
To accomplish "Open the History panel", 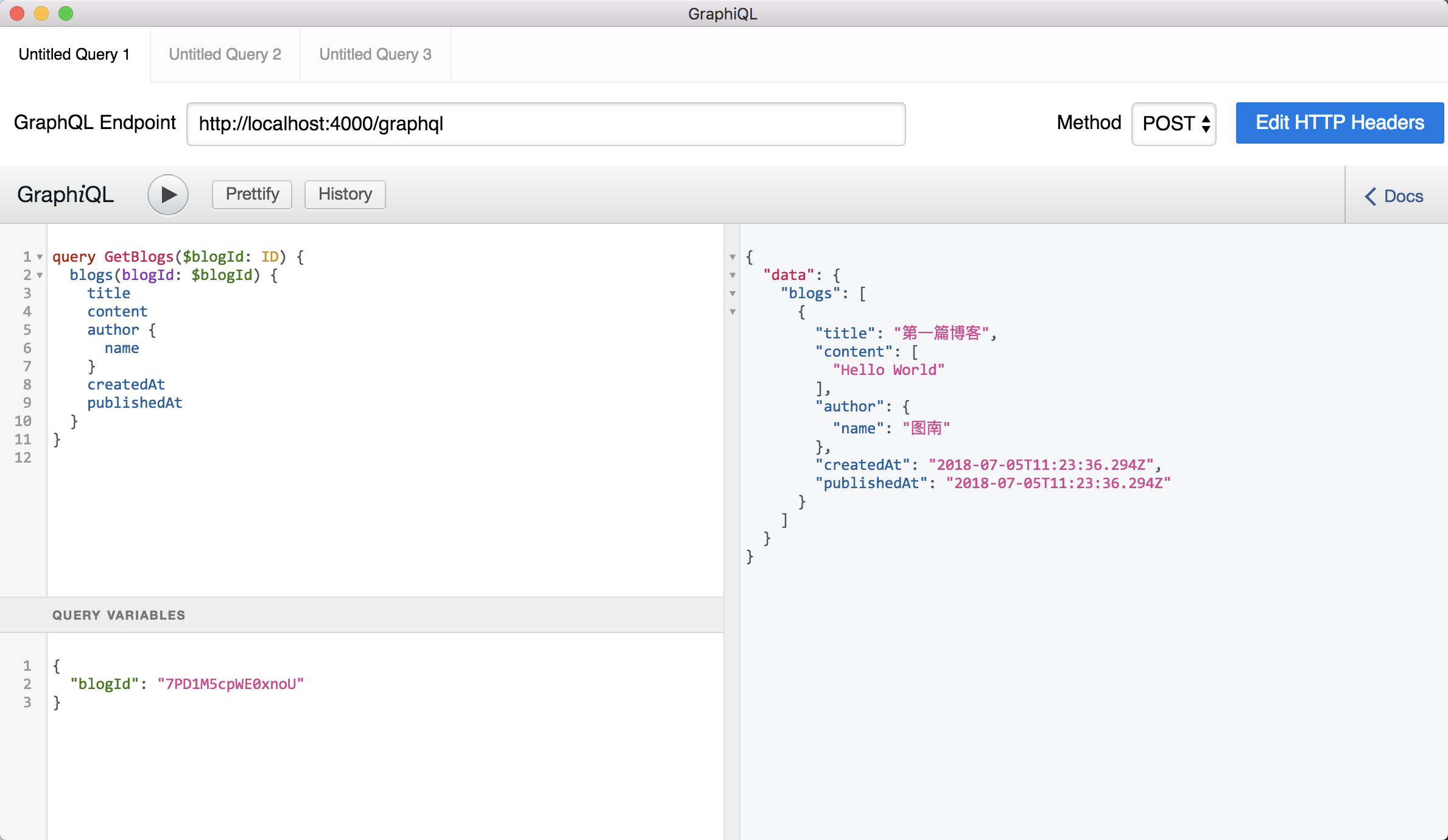I will 345,194.
